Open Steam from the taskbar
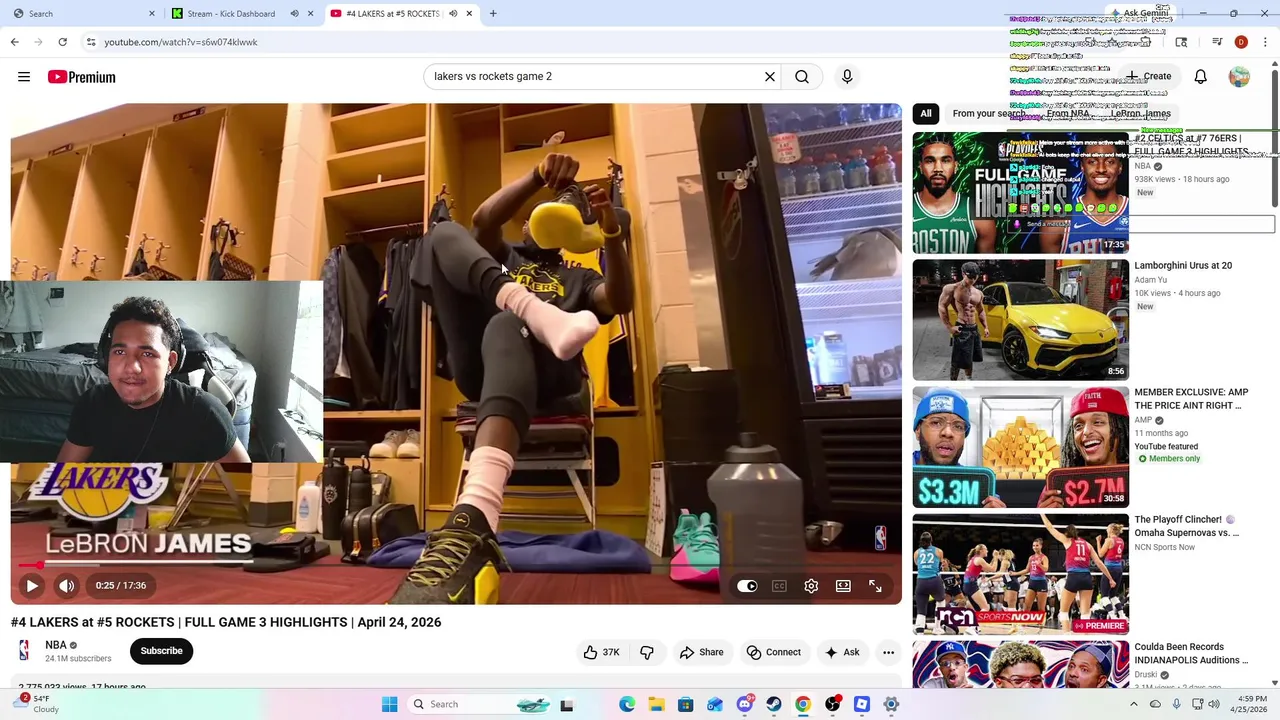The image size is (1280, 720). tap(774, 704)
